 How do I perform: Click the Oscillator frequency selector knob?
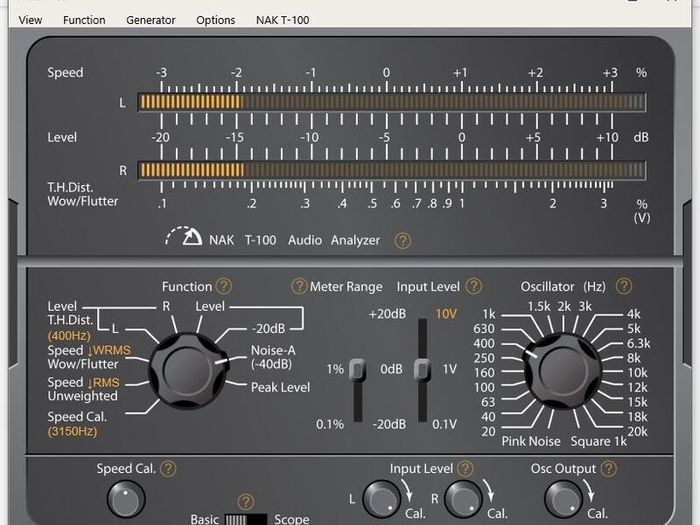point(563,371)
